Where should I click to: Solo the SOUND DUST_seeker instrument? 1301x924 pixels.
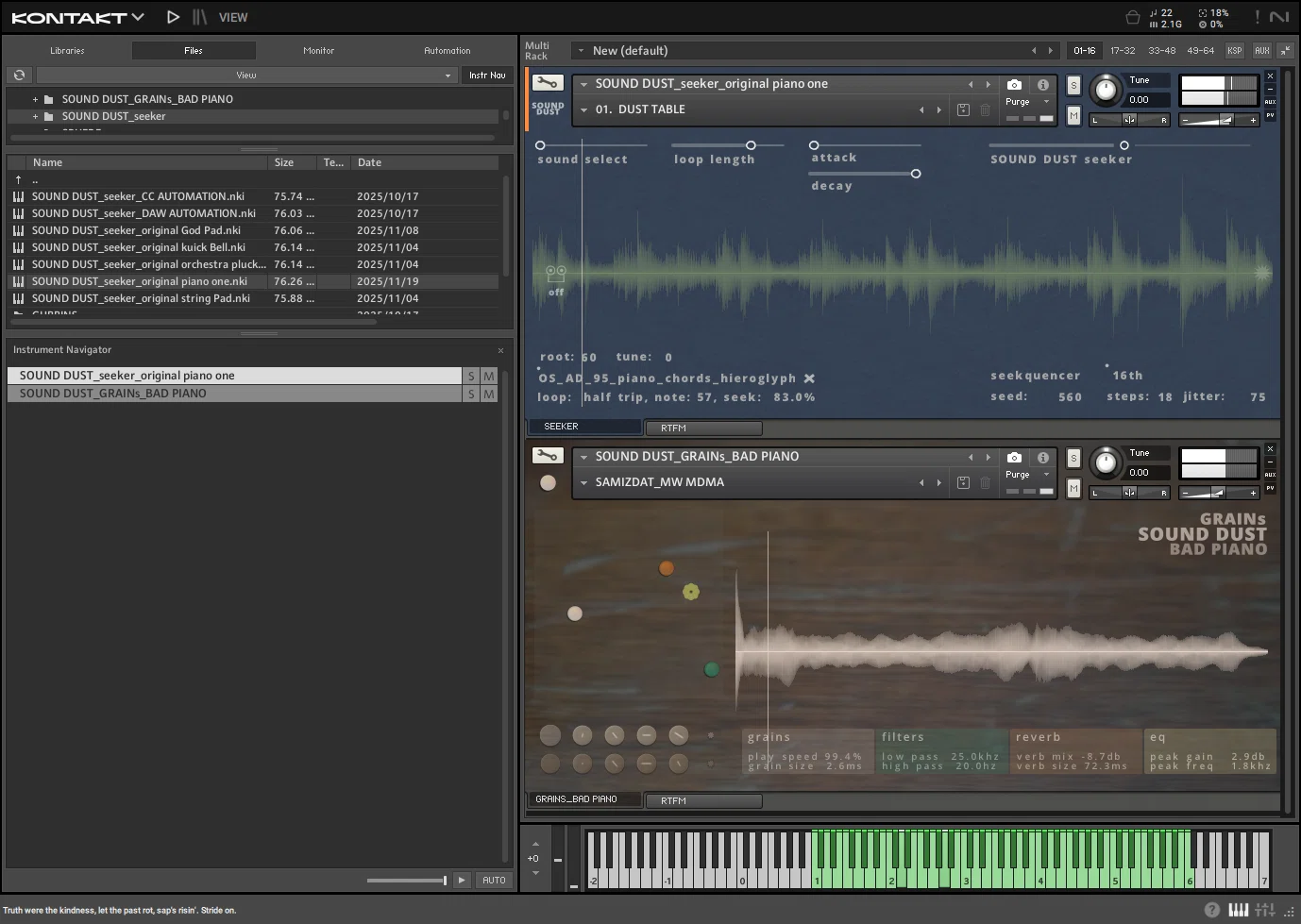point(1073,85)
